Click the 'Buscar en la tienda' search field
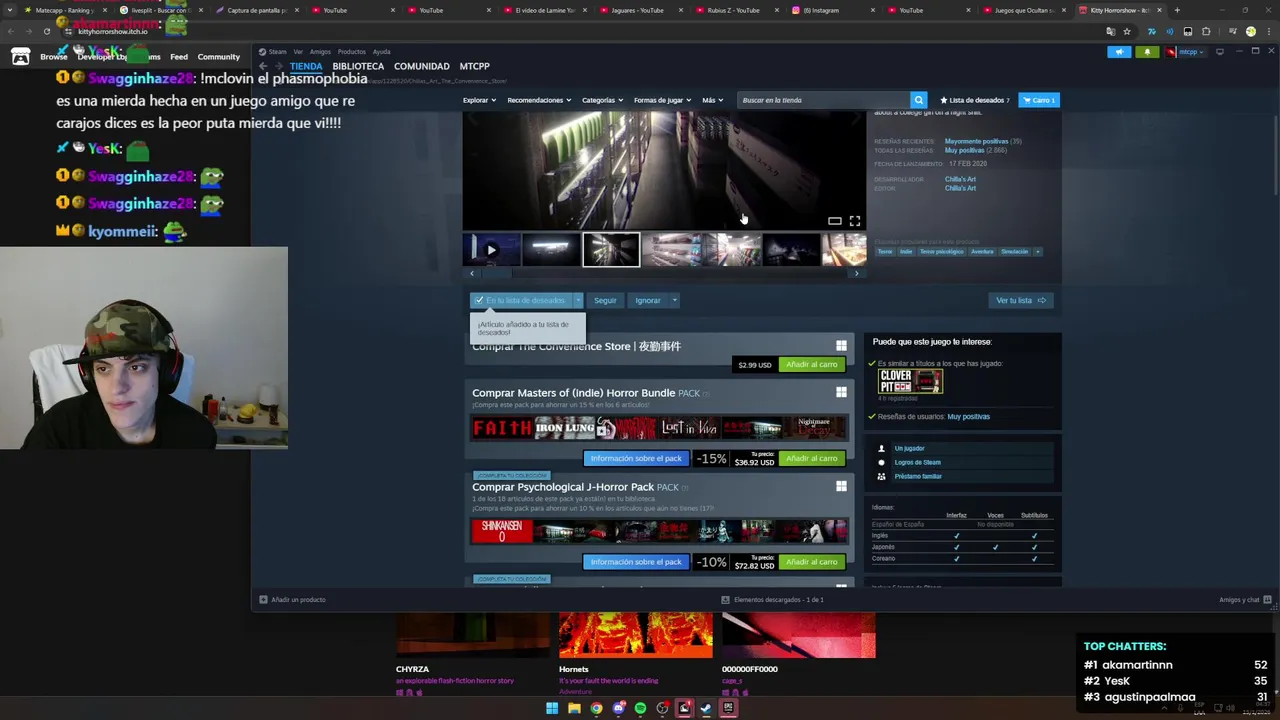Image resolution: width=1280 pixels, height=720 pixels. (824, 100)
